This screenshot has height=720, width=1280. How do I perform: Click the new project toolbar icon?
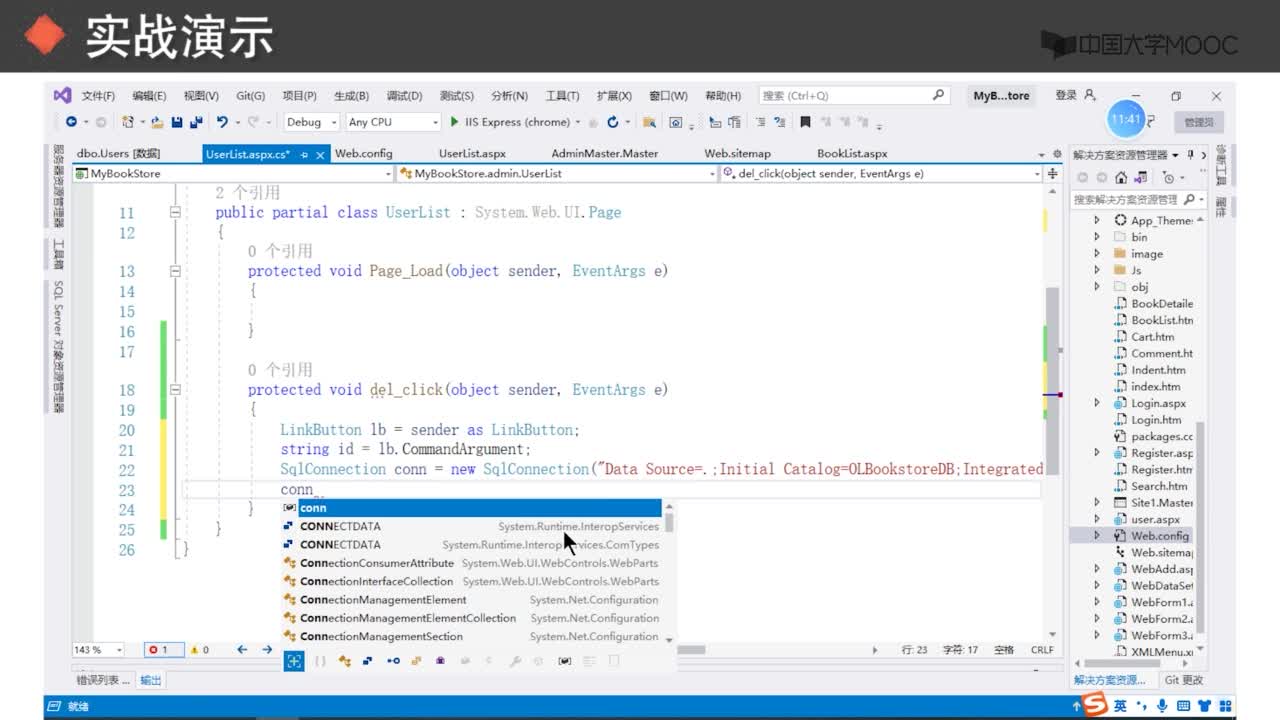point(128,122)
